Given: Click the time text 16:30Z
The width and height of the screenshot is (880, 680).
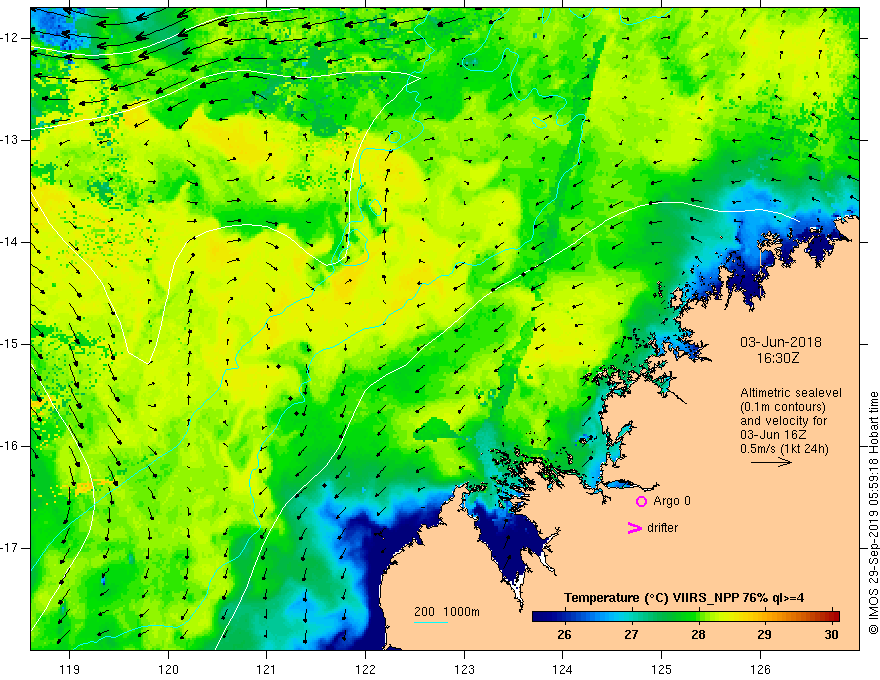Looking at the screenshot, I should [777, 358].
